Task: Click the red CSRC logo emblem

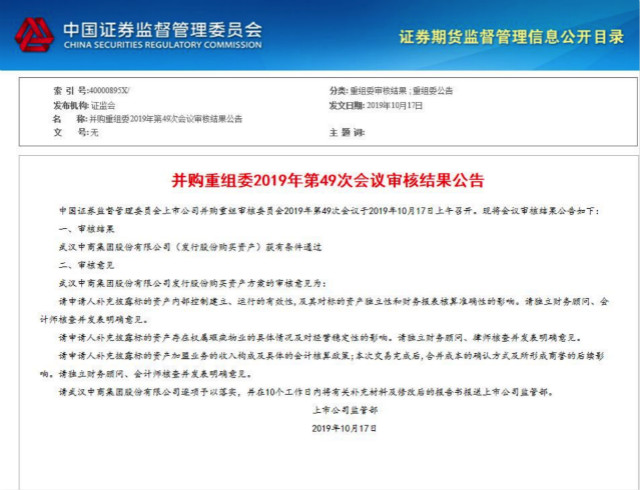Action: point(34,35)
